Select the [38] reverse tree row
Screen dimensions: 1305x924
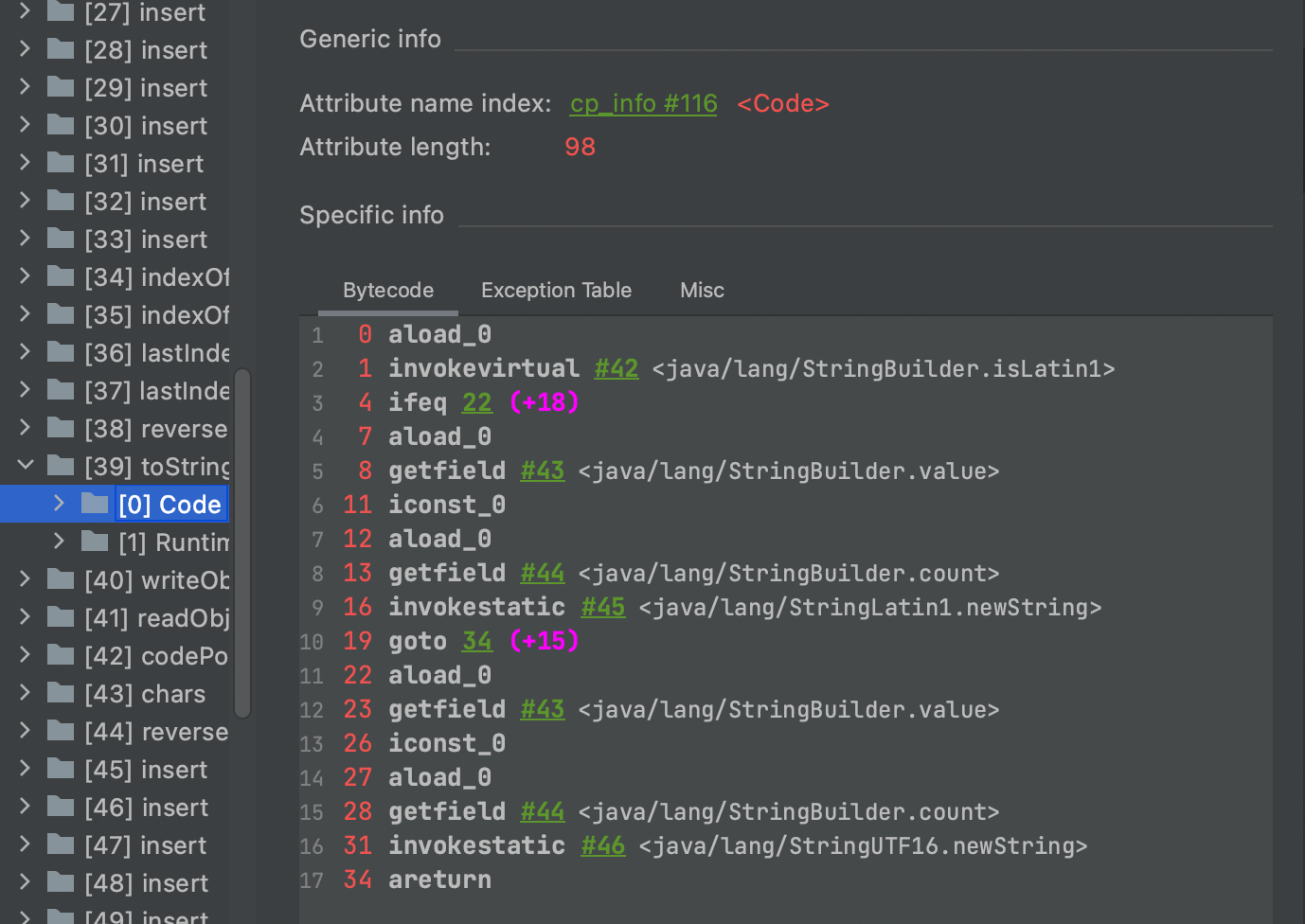pos(115,428)
